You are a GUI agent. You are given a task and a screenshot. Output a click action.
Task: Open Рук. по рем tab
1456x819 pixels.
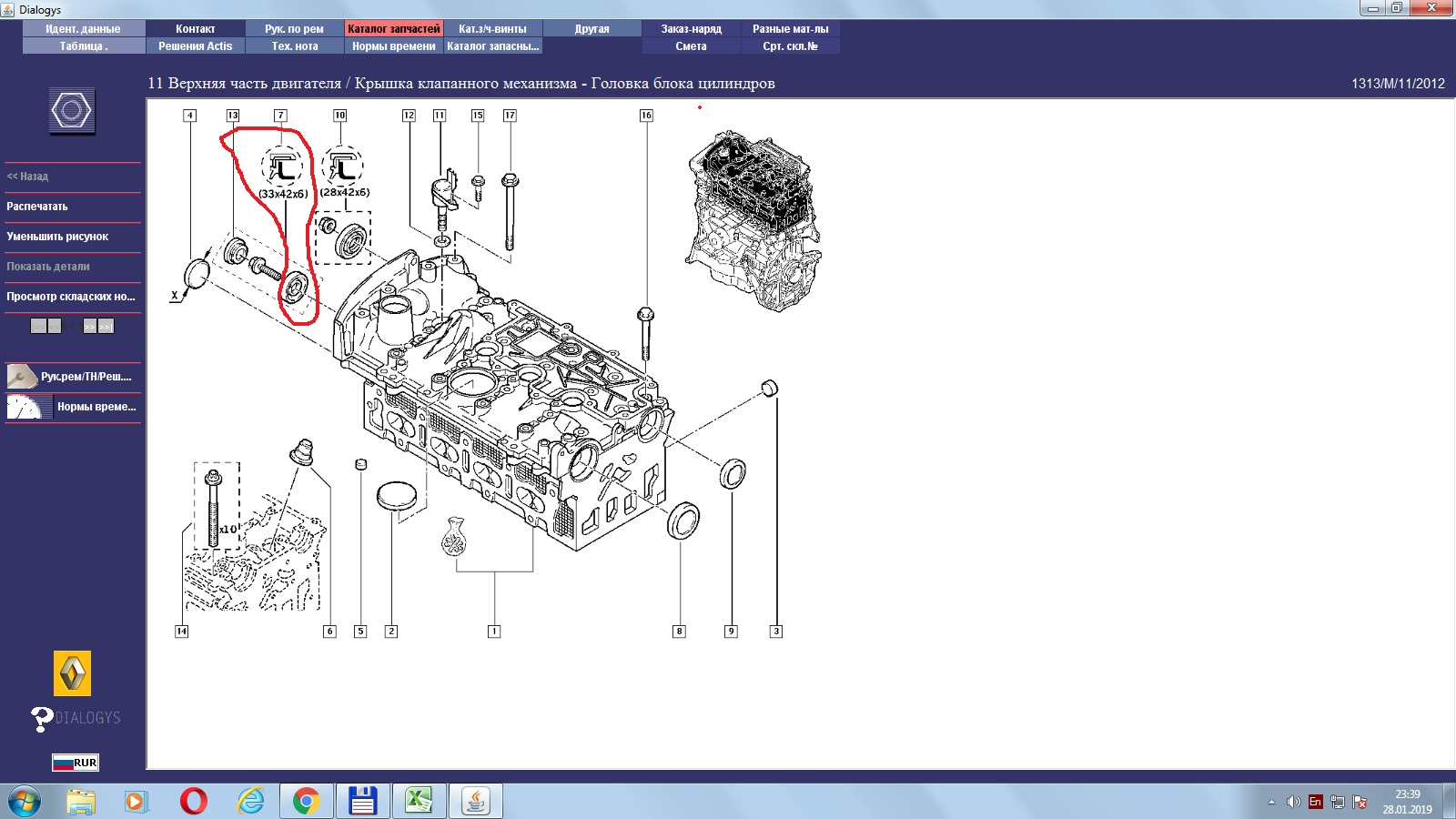click(295, 29)
